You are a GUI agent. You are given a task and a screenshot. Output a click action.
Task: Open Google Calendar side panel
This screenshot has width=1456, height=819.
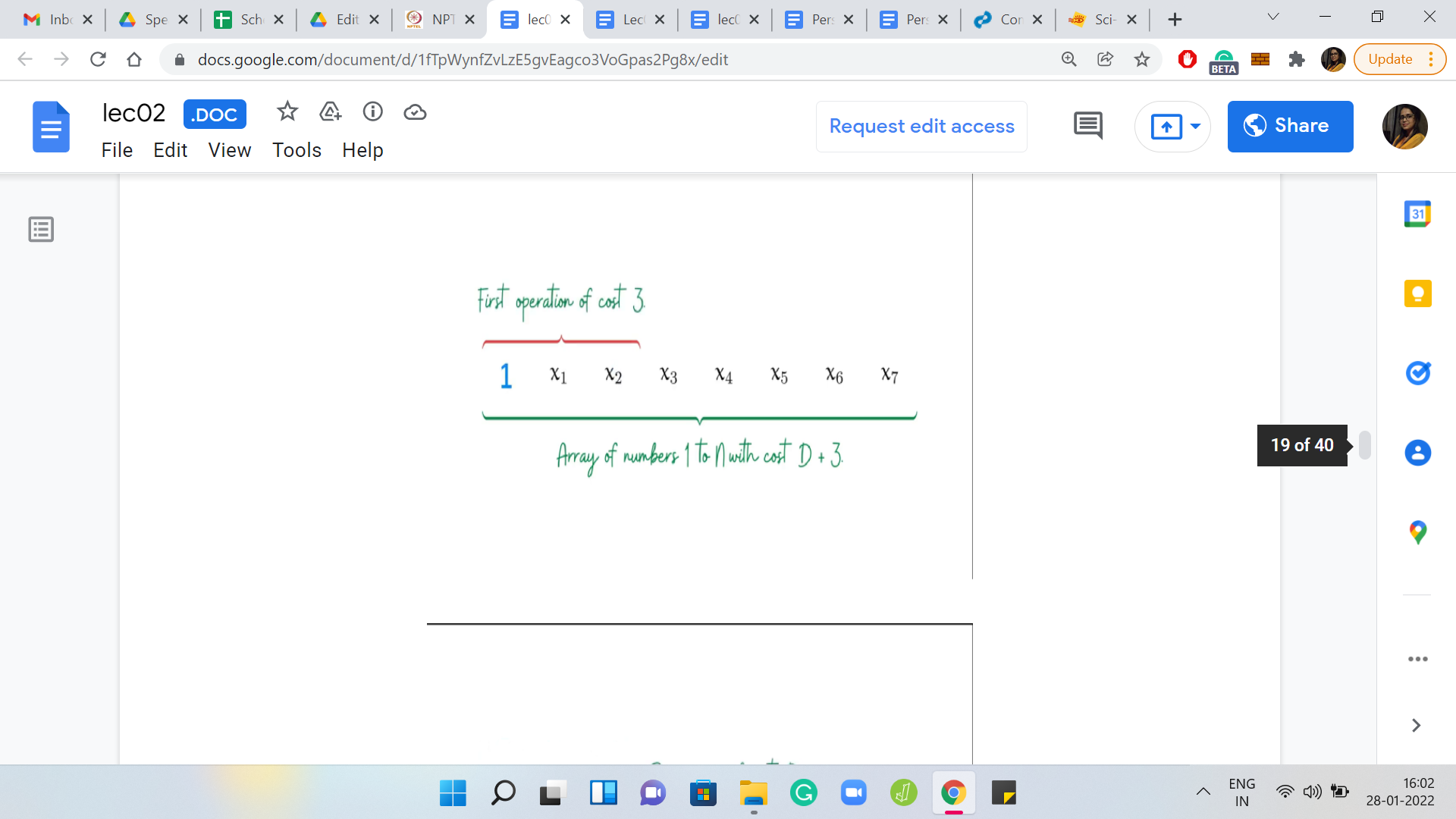pyautogui.click(x=1417, y=214)
